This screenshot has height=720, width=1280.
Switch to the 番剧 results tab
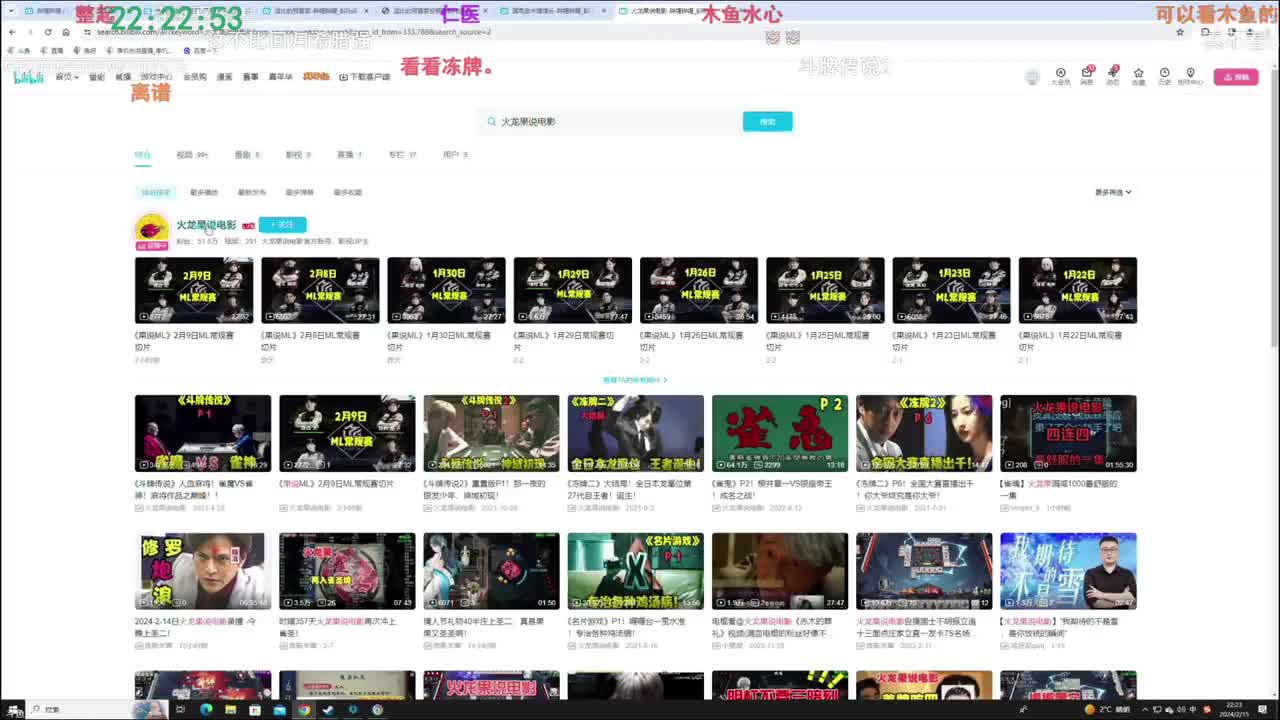pos(247,155)
